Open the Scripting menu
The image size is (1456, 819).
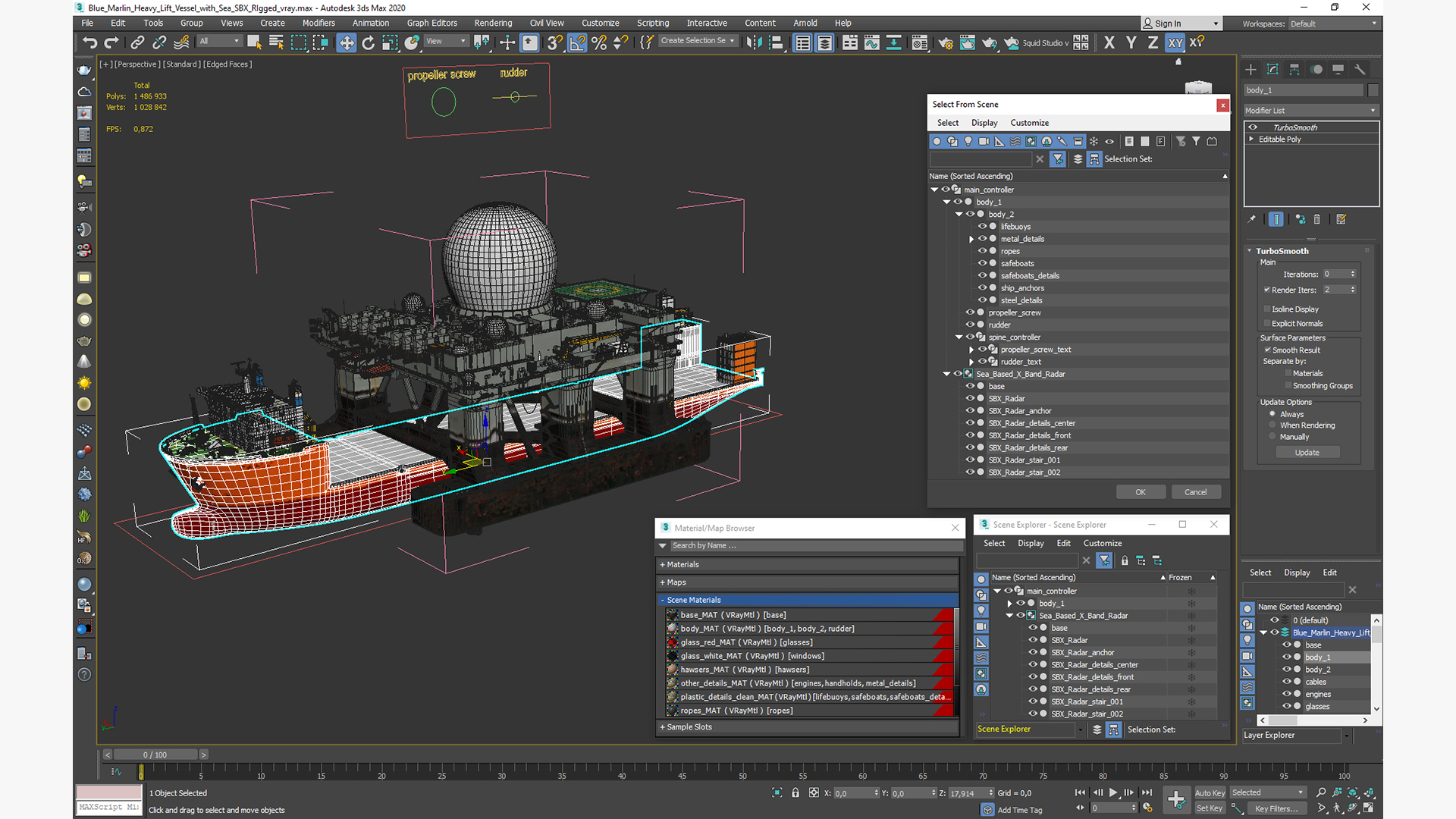[653, 23]
